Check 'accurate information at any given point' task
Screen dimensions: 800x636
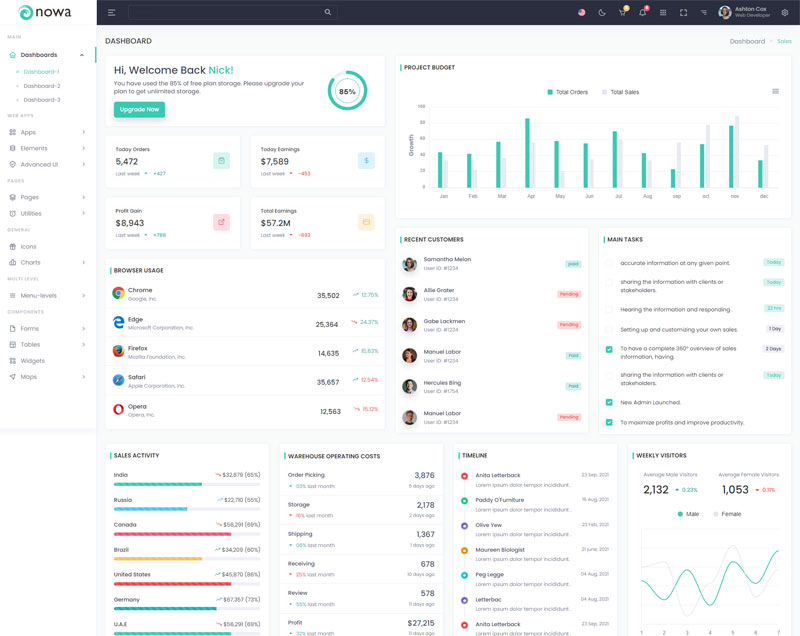[609, 263]
